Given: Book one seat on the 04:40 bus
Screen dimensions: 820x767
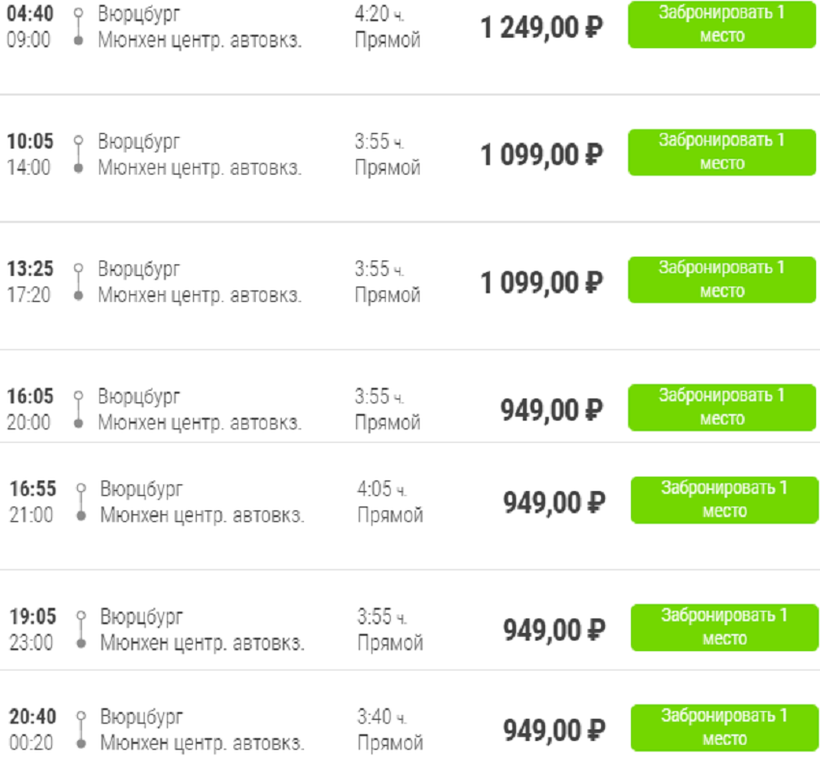Looking at the screenshot, I should coord(722,24).
